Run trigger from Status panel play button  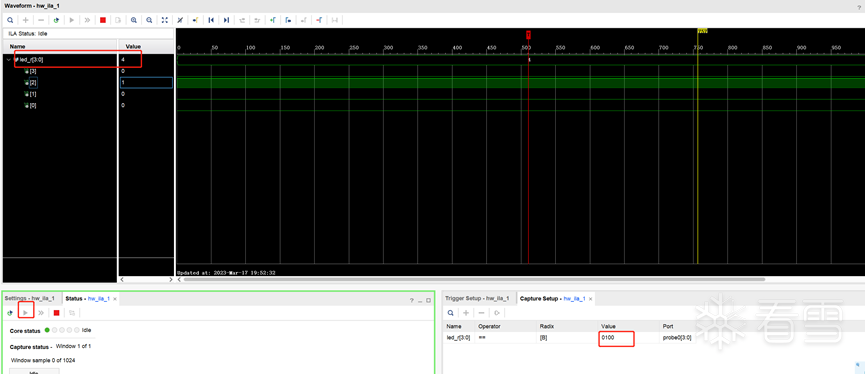coord(25,313)
